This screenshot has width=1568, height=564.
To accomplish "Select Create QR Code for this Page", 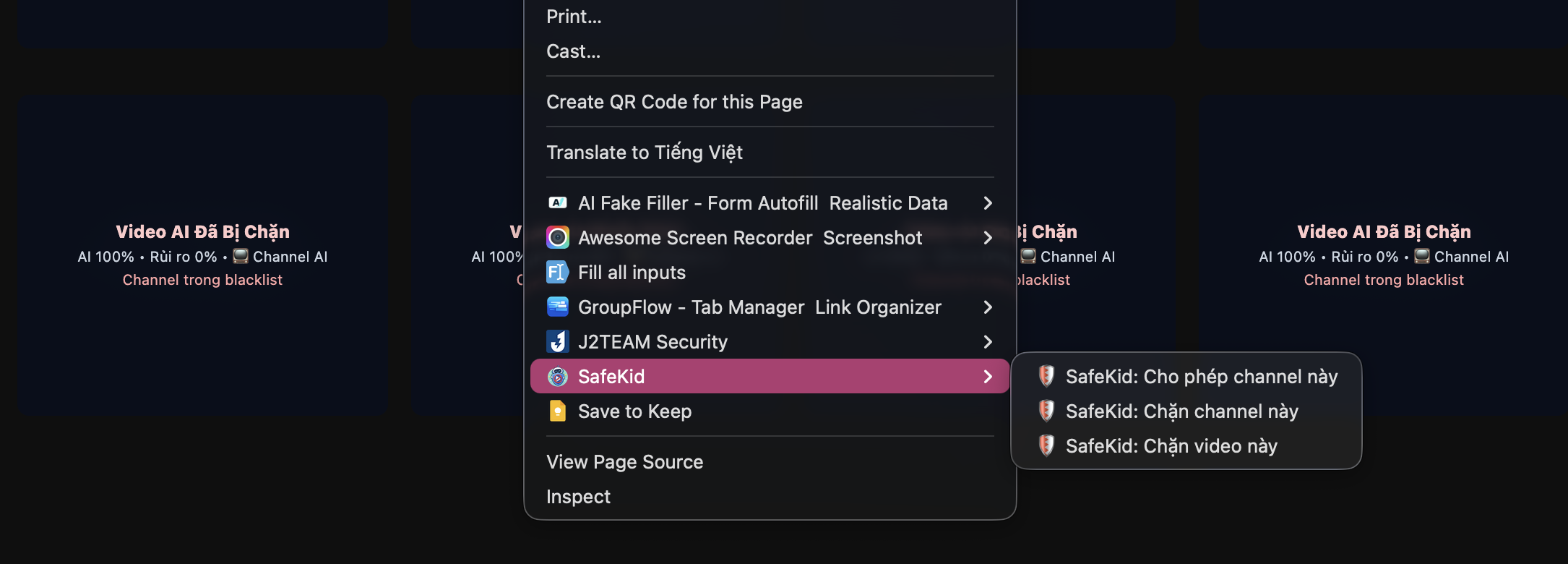I will pos(674,102).
